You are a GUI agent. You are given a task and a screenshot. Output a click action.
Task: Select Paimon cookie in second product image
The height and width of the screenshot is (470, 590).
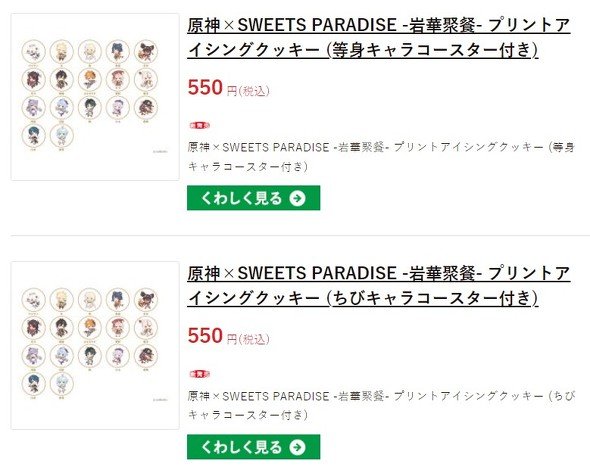33,300
